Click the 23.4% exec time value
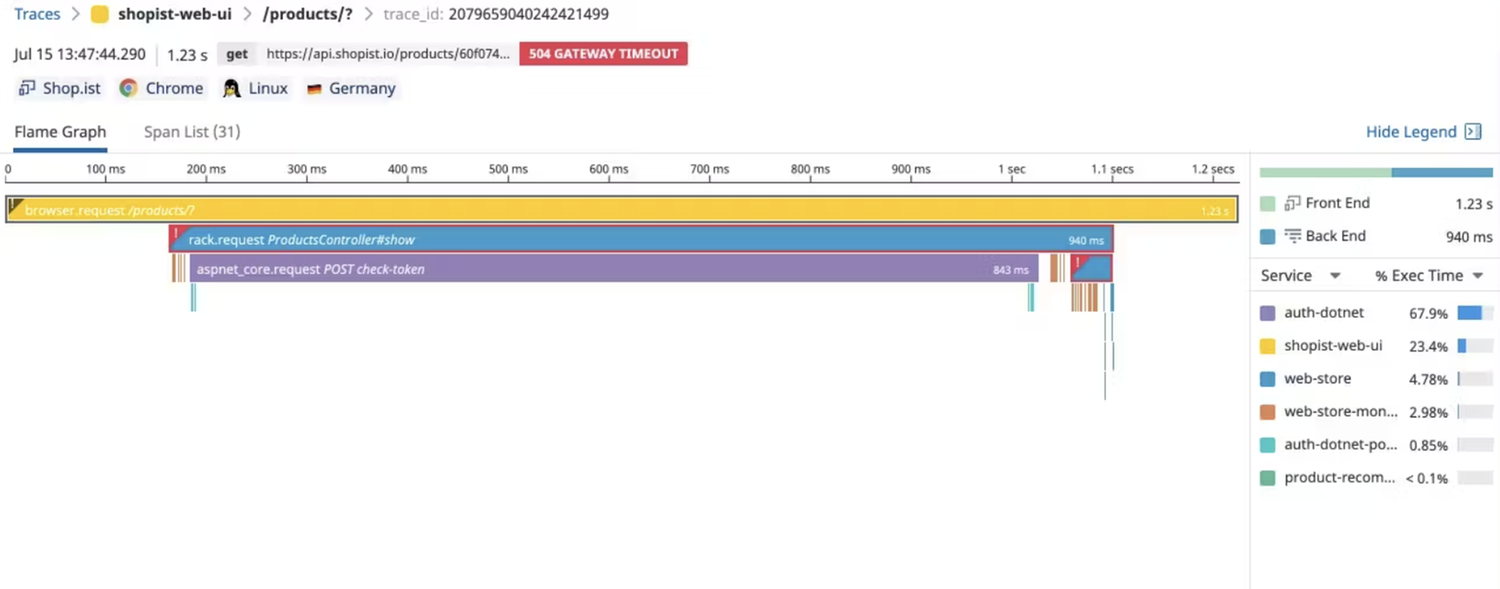 coord(1428,347)
